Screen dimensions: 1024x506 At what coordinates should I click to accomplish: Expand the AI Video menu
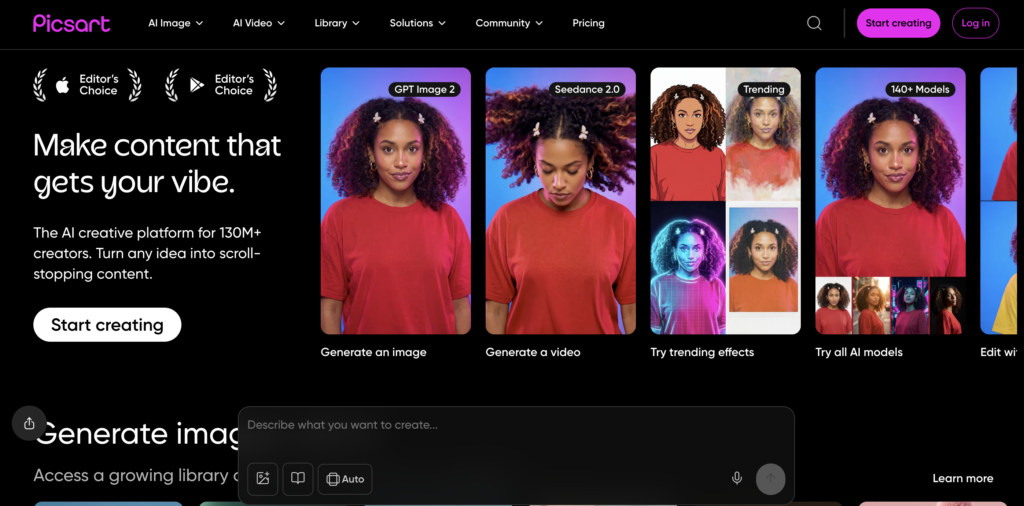click(x=259, y=23)
